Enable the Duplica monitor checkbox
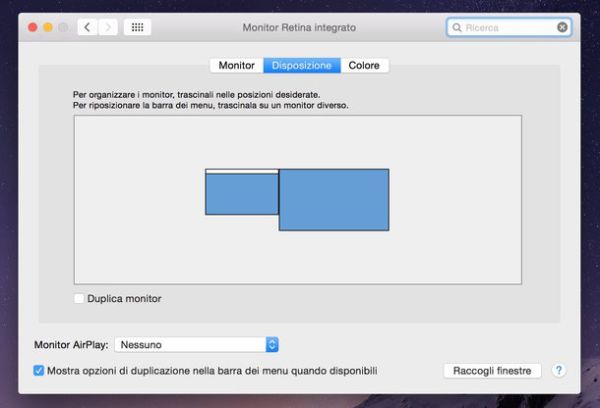Screen dimensions: 600x408 (x=79, y=299)
